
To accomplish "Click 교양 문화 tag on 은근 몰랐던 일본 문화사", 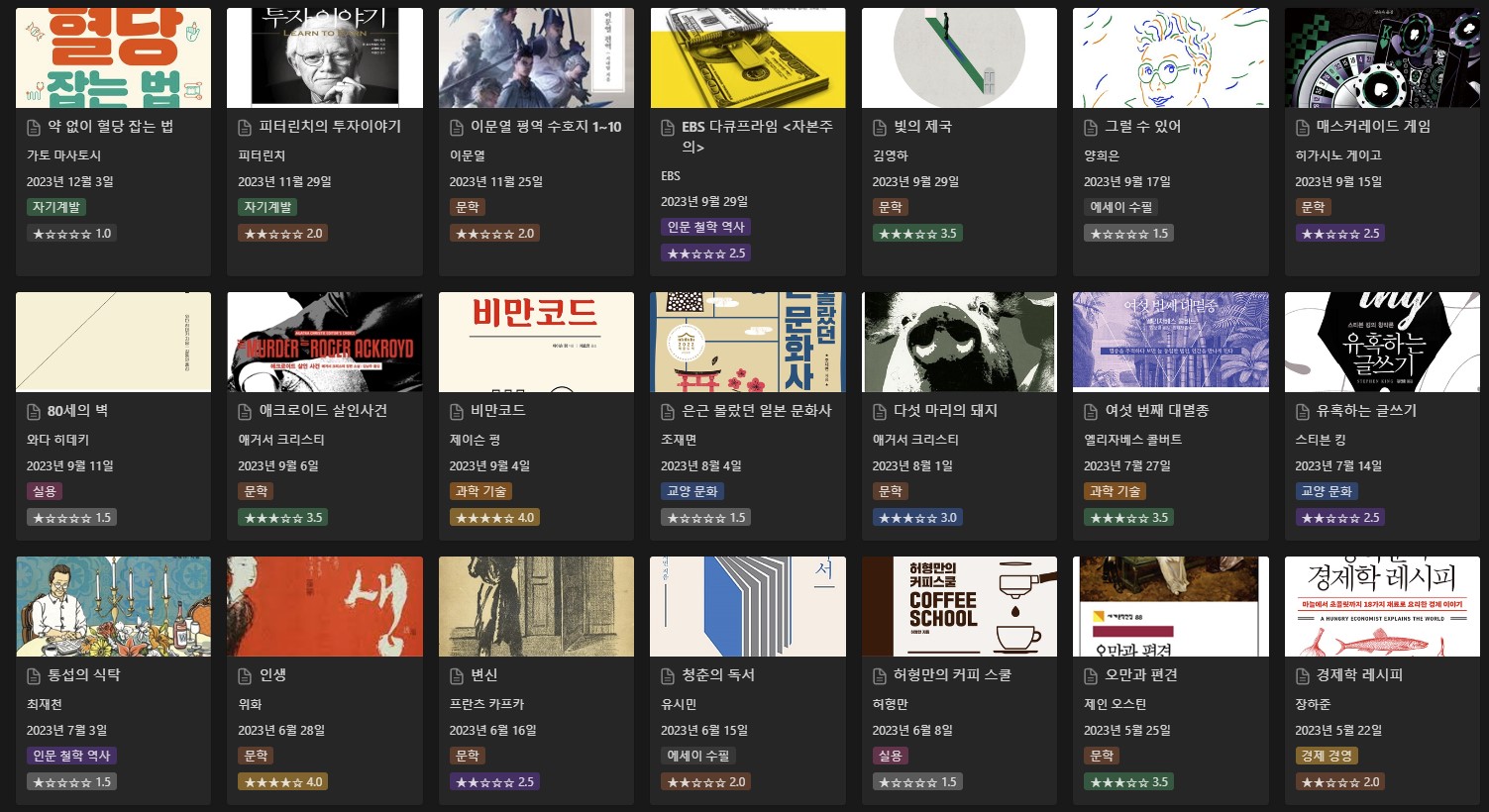I will pyautogui.click(x=692, y=491).
